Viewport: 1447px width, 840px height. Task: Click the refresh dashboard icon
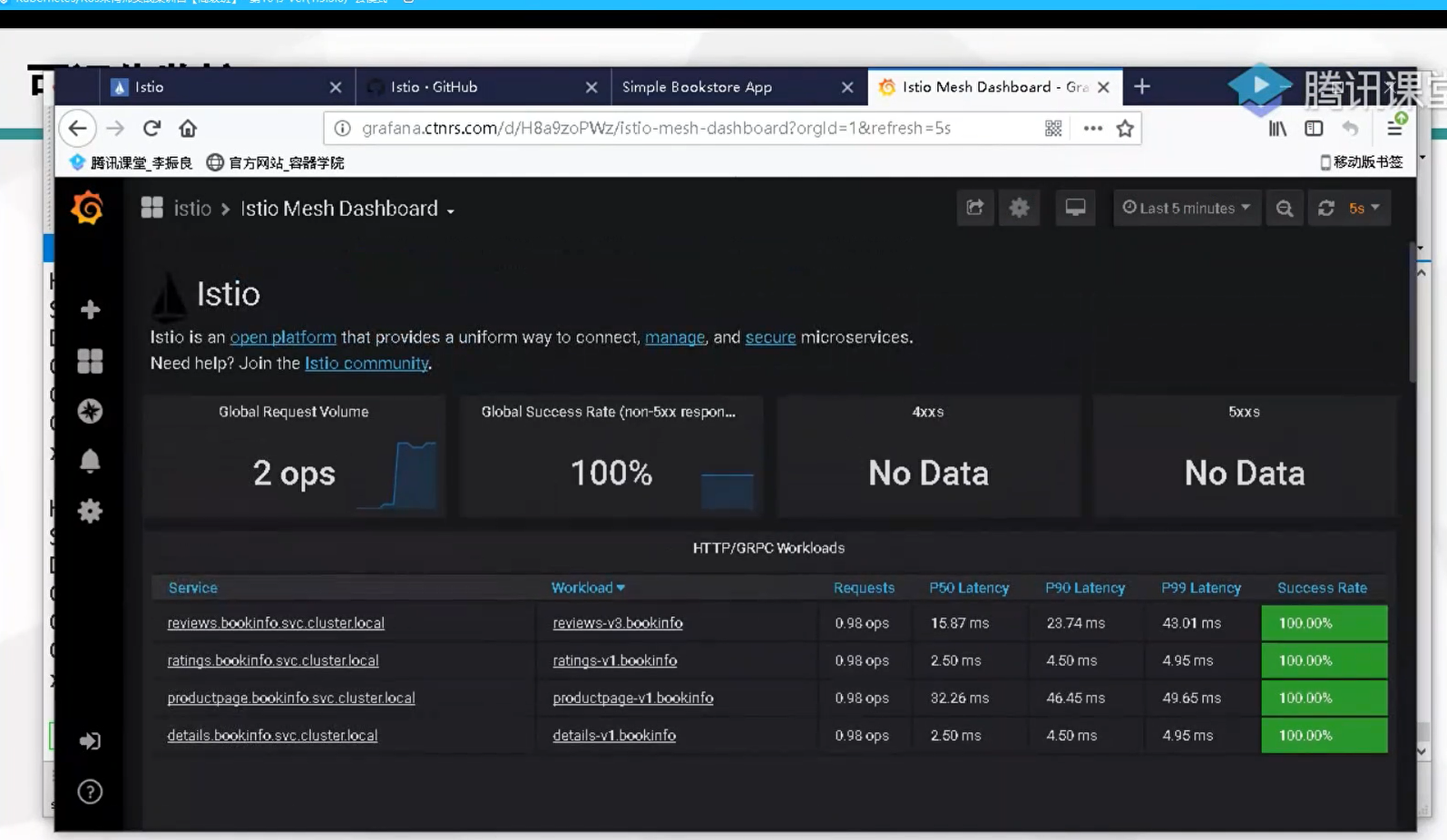point(1326,209)
